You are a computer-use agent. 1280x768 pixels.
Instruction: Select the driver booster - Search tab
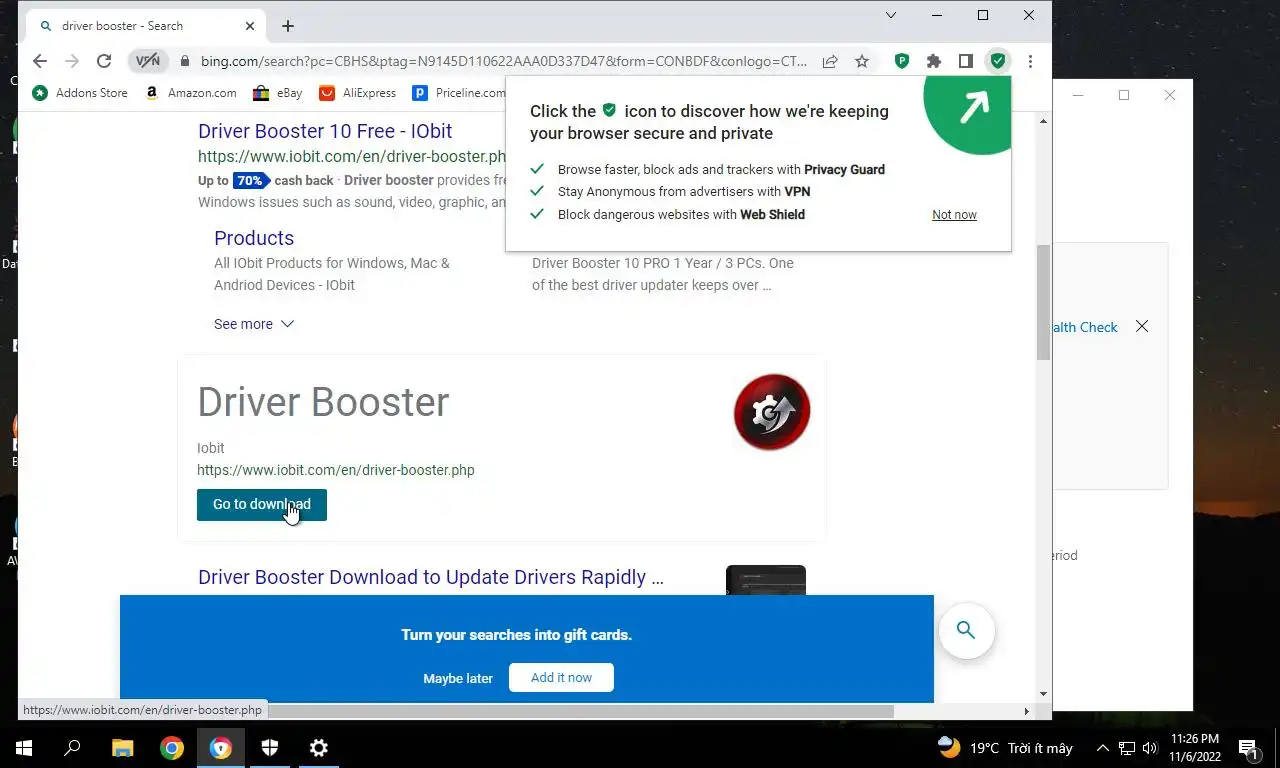tap(146, 26)
